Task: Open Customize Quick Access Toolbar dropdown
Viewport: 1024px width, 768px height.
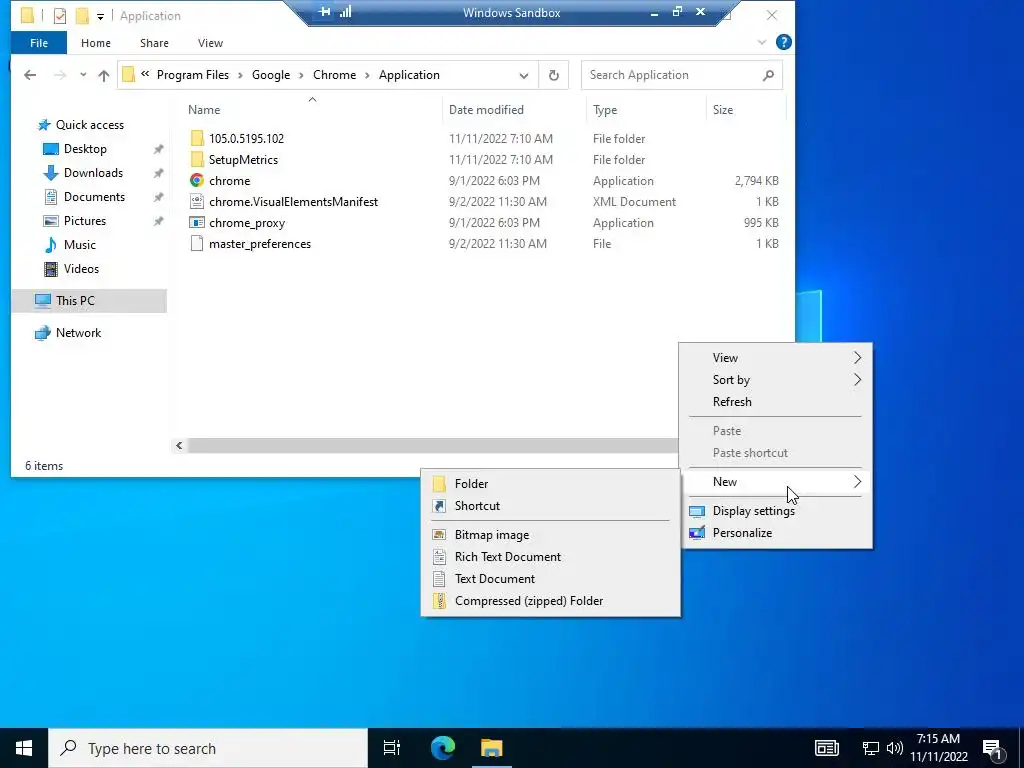Action: coord(101,16)
